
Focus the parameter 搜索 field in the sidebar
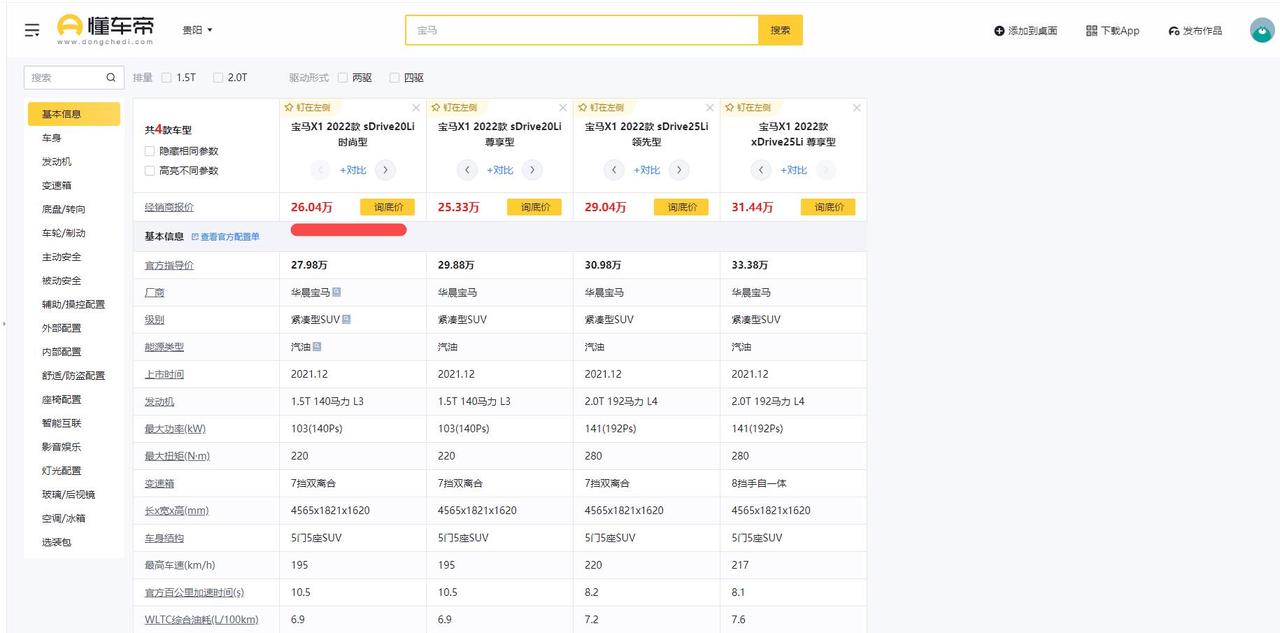[65, 77]
